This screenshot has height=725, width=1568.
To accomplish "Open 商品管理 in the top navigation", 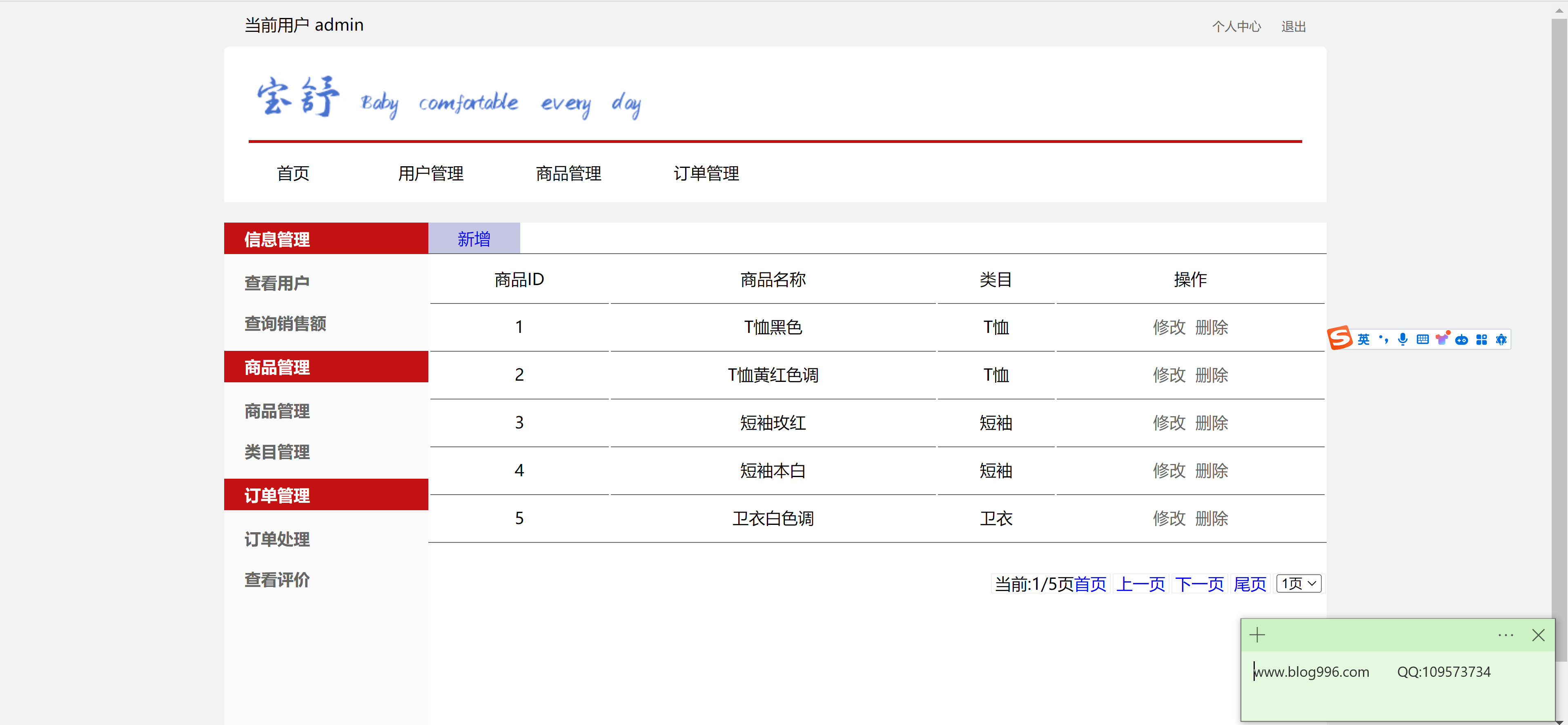I will pos(568,174).
